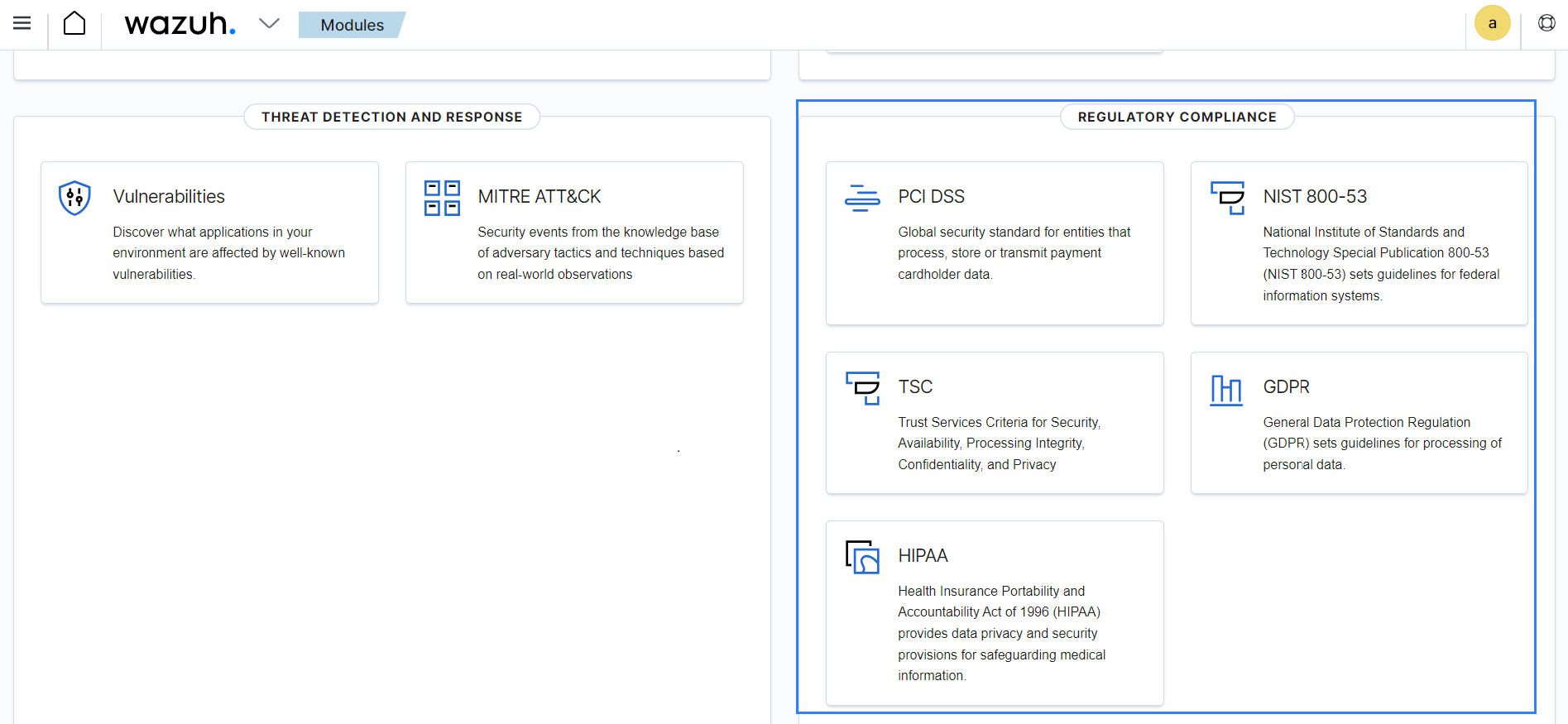1568x724 pixels.
Task: Click the PCI DSS description text
Action: (x=1014, y=253)
